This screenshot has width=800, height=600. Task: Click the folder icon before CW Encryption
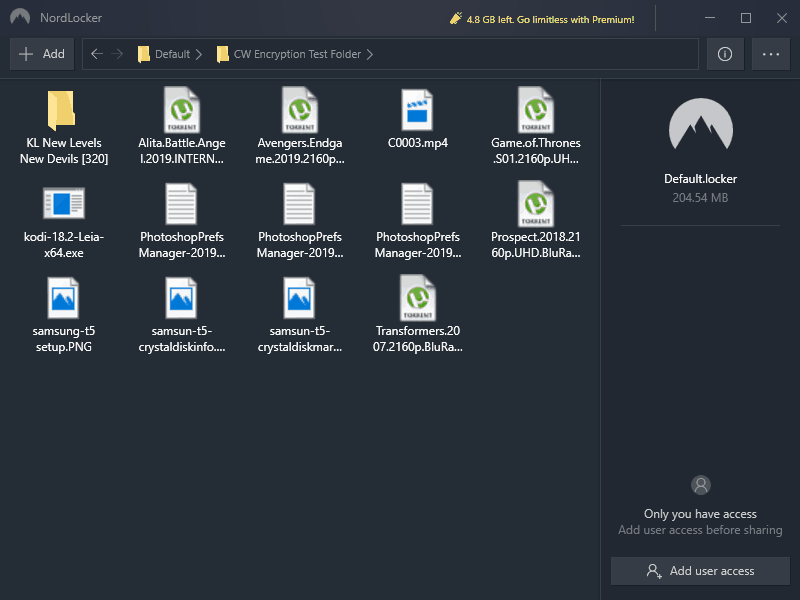coord(222,54)
